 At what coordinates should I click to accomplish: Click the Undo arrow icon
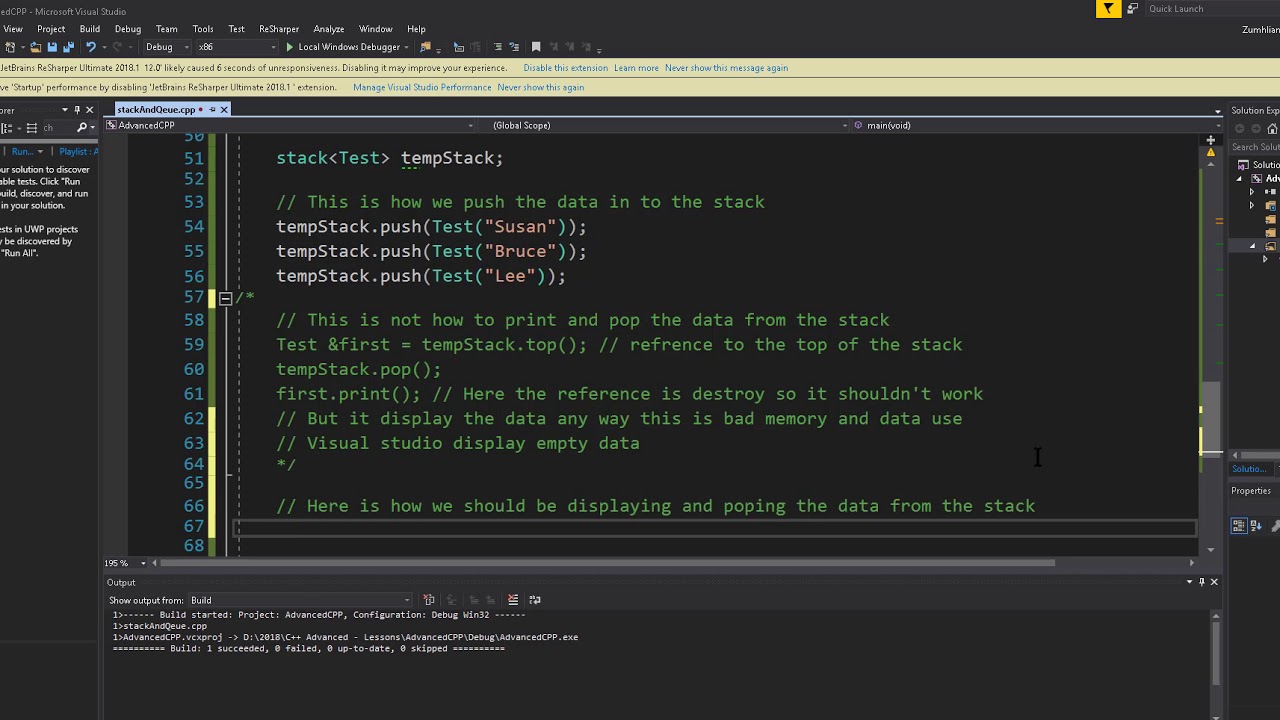coord(90,47)
